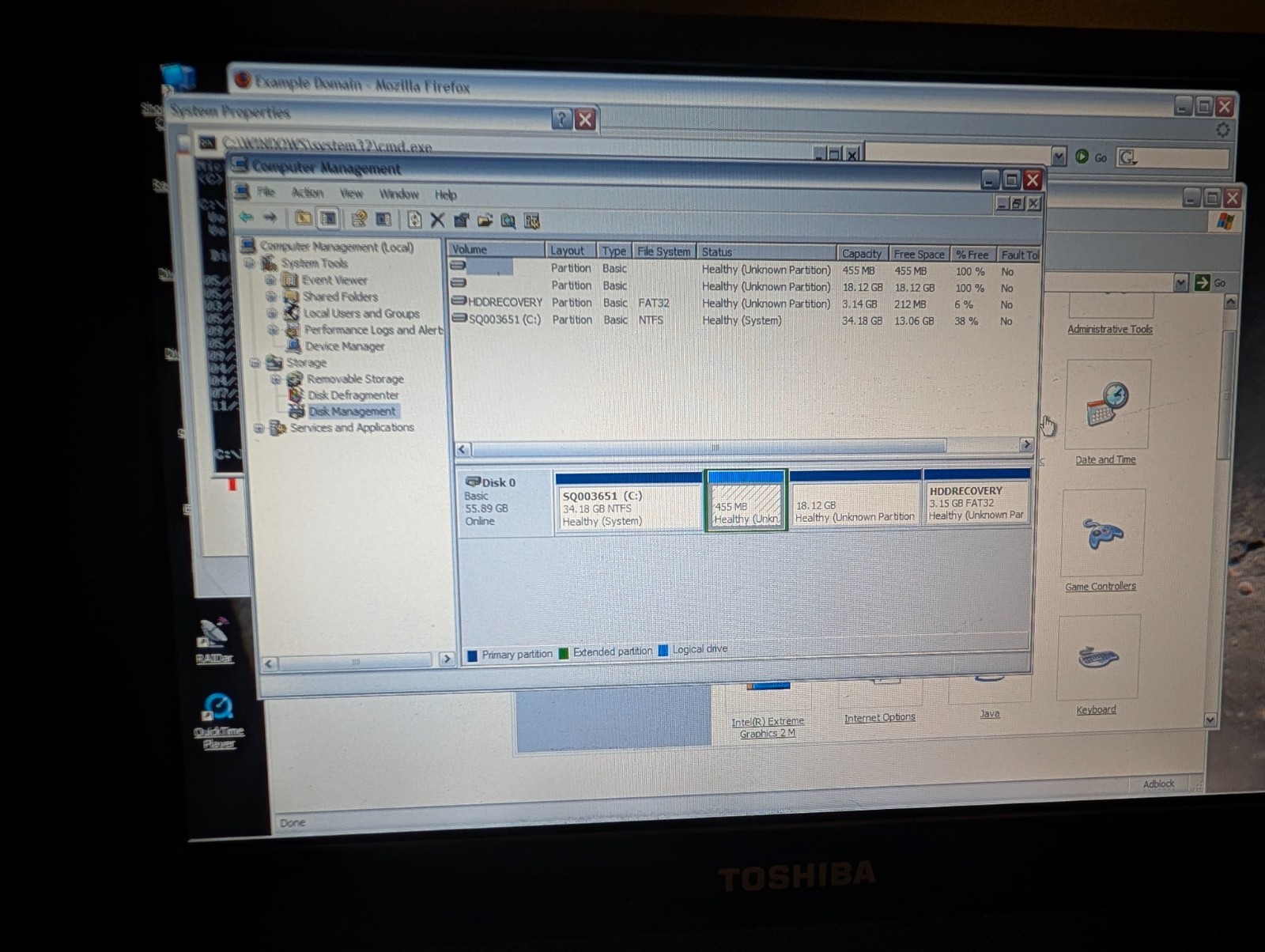The image size is (1265, 952).
Task: Open the Administrative Tools link in Control Panel
Action: (1110, 329)
